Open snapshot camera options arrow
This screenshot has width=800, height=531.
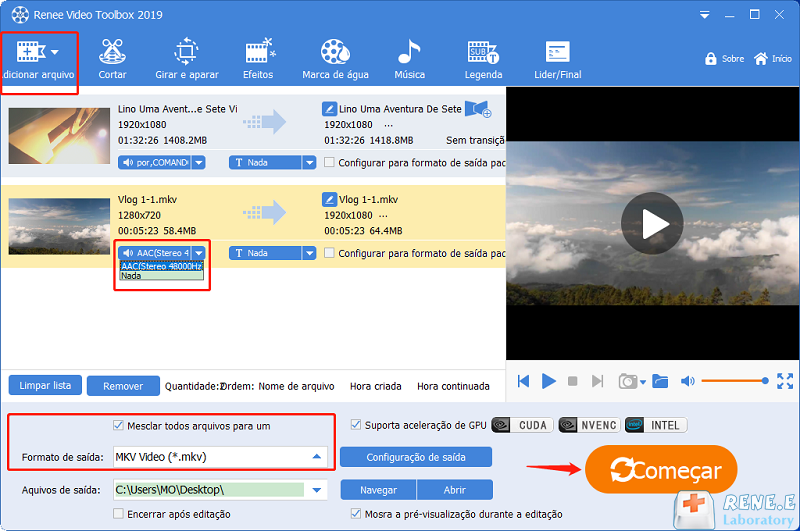click(x=643, y=382)
